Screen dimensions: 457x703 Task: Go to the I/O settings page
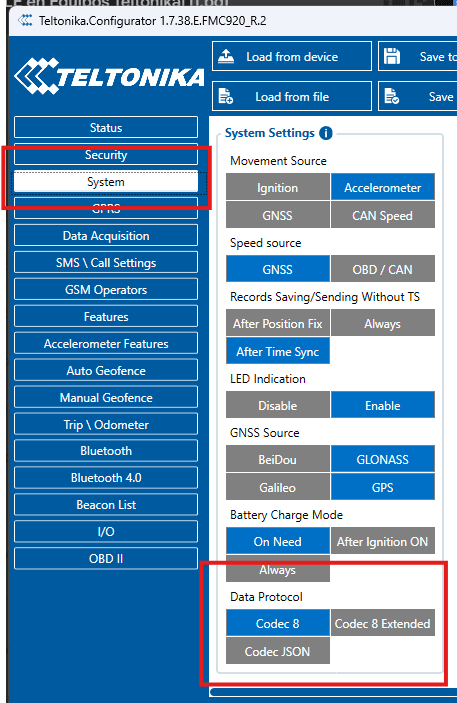click(106, 532)
